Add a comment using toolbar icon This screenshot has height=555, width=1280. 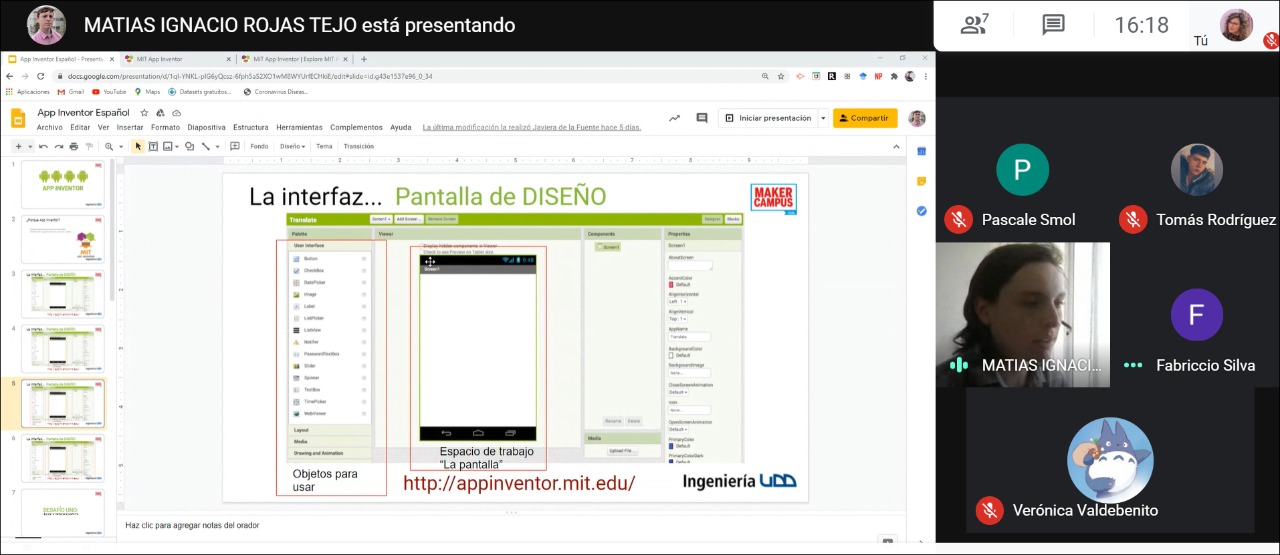click(x=235, y=146)
